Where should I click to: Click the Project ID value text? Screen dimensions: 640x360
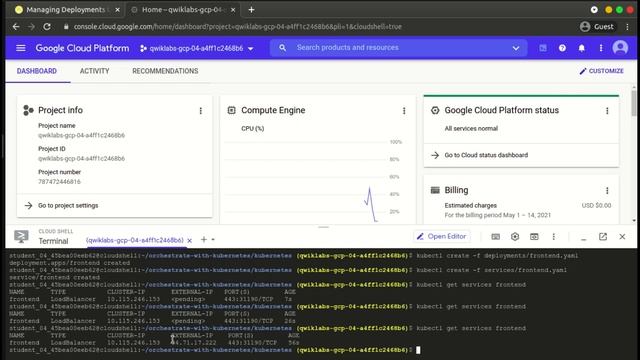point(81,158)
